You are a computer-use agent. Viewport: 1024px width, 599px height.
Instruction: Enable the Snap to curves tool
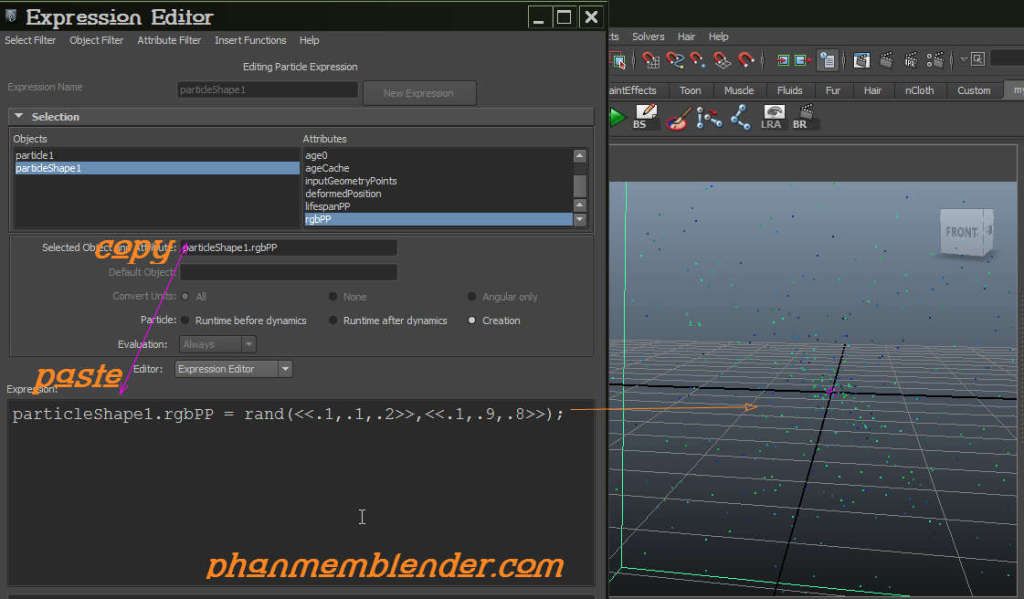click(x=677, y=60)
